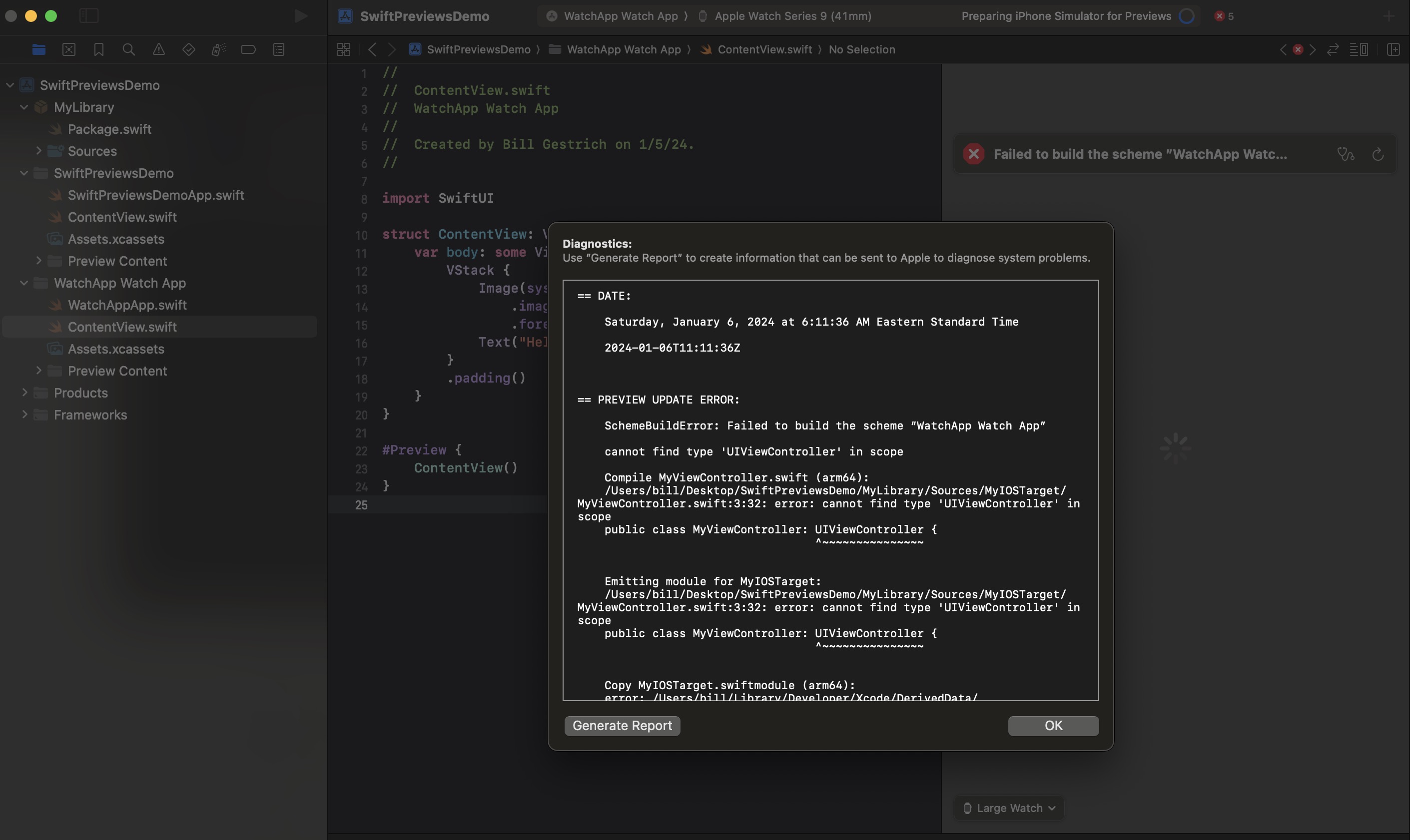Select Package.swift in the navigator
Image resolution: width=1410 pixels, height=840 pixels.
[109, 129]
